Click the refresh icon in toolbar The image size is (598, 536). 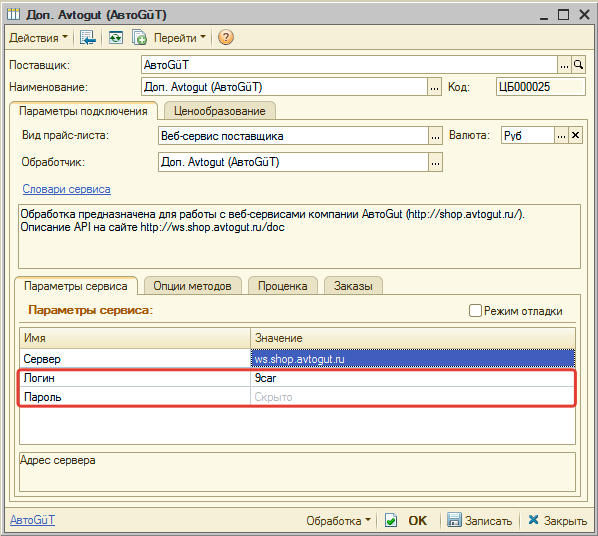(x=116, y=38)
